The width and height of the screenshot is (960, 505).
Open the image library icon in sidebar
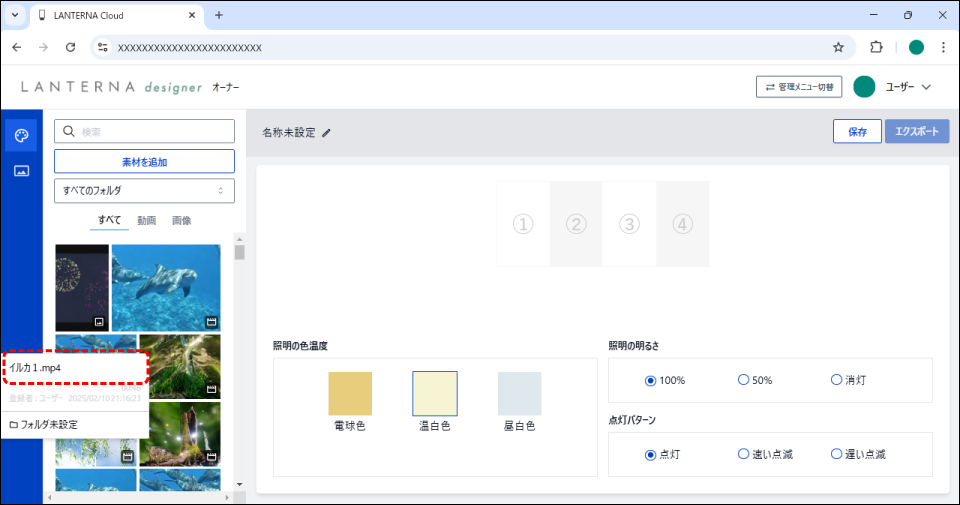tap(21, 171)
